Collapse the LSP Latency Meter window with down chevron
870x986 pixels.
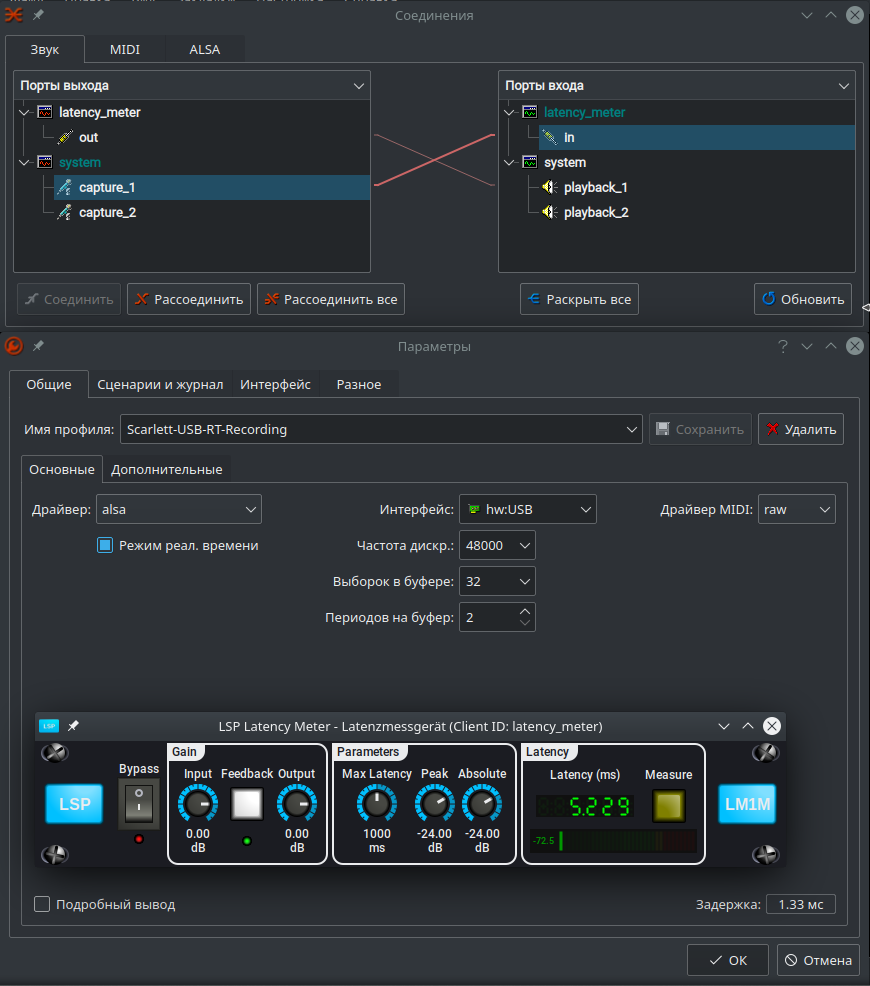pyautogui.click(x=724, y=726)
